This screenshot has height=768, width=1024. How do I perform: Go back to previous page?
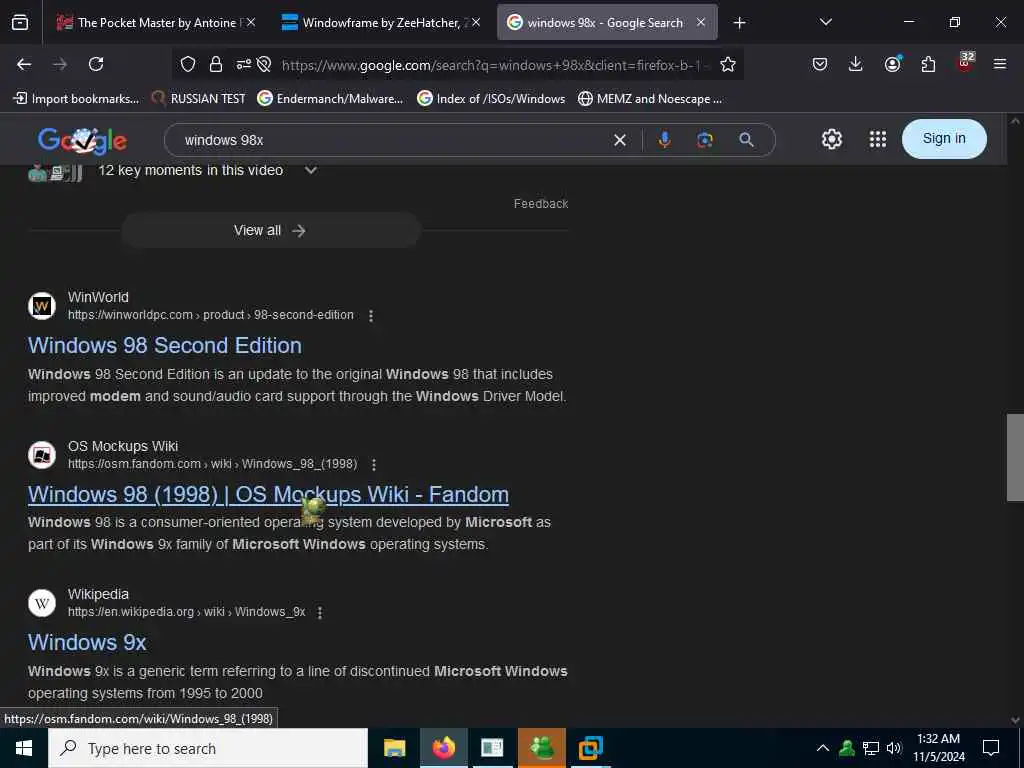pos(24,64)
